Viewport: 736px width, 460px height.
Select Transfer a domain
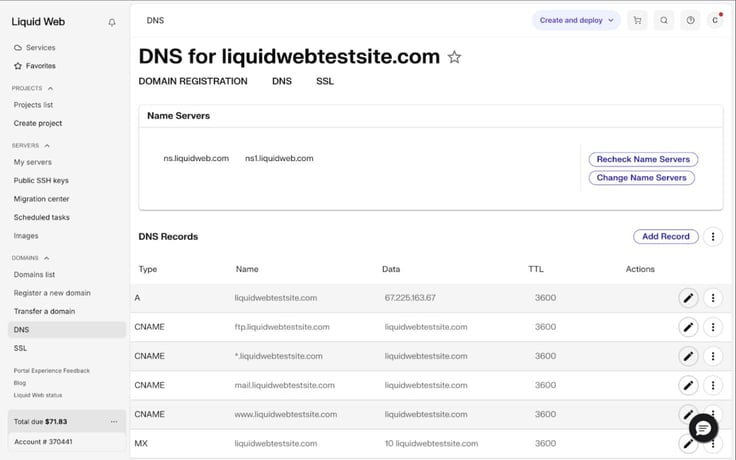(45, 311)
